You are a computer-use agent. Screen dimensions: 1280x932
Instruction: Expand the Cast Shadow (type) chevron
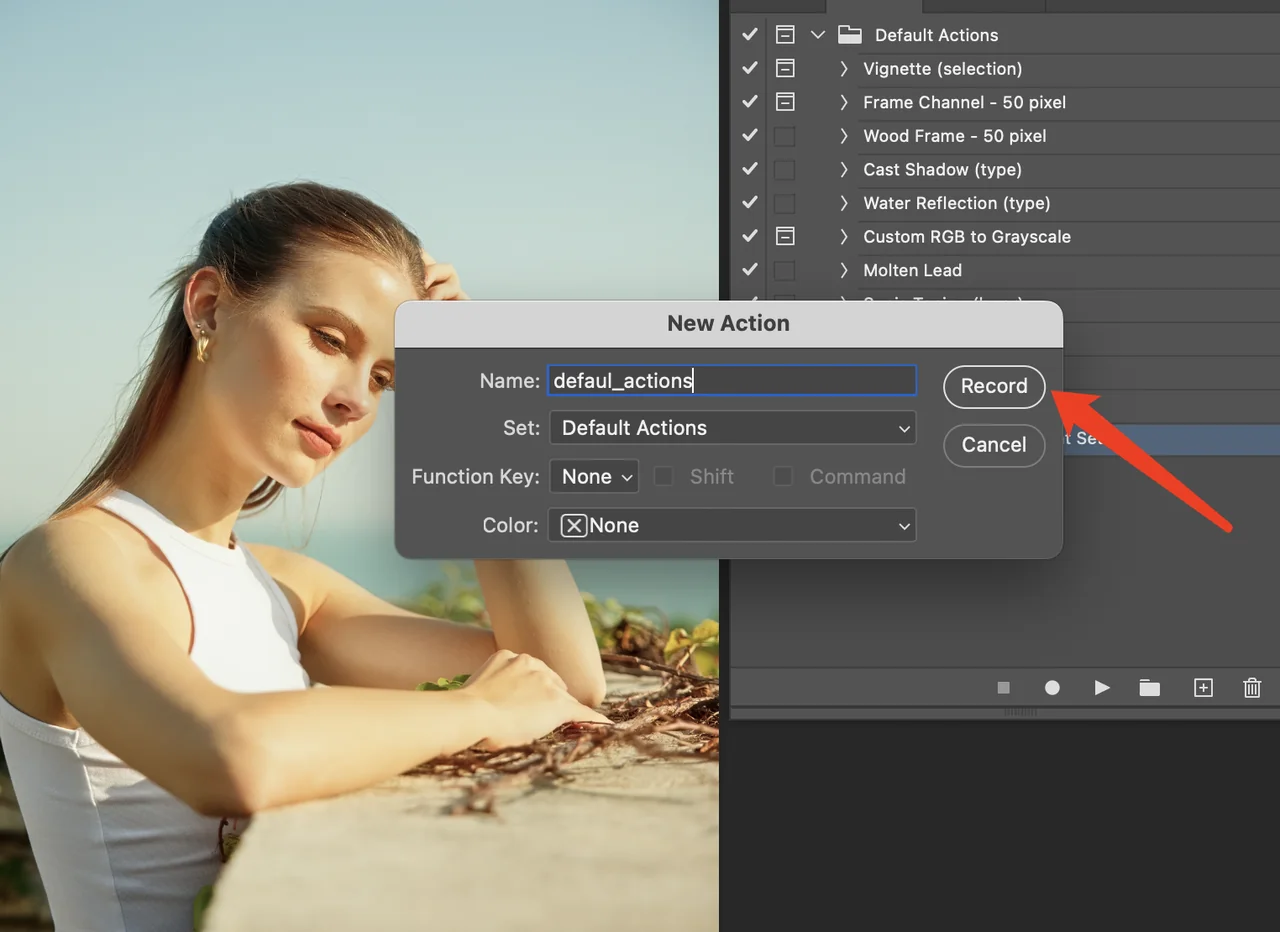pyautogui.click(x=843, y=169)
